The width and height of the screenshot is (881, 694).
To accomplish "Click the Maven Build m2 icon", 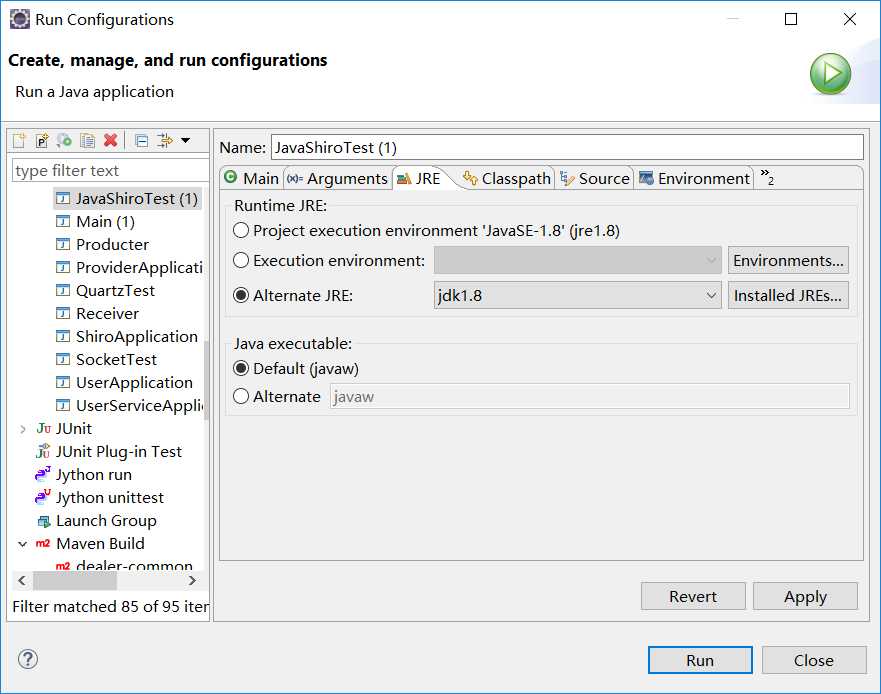I will coord(43,543).
